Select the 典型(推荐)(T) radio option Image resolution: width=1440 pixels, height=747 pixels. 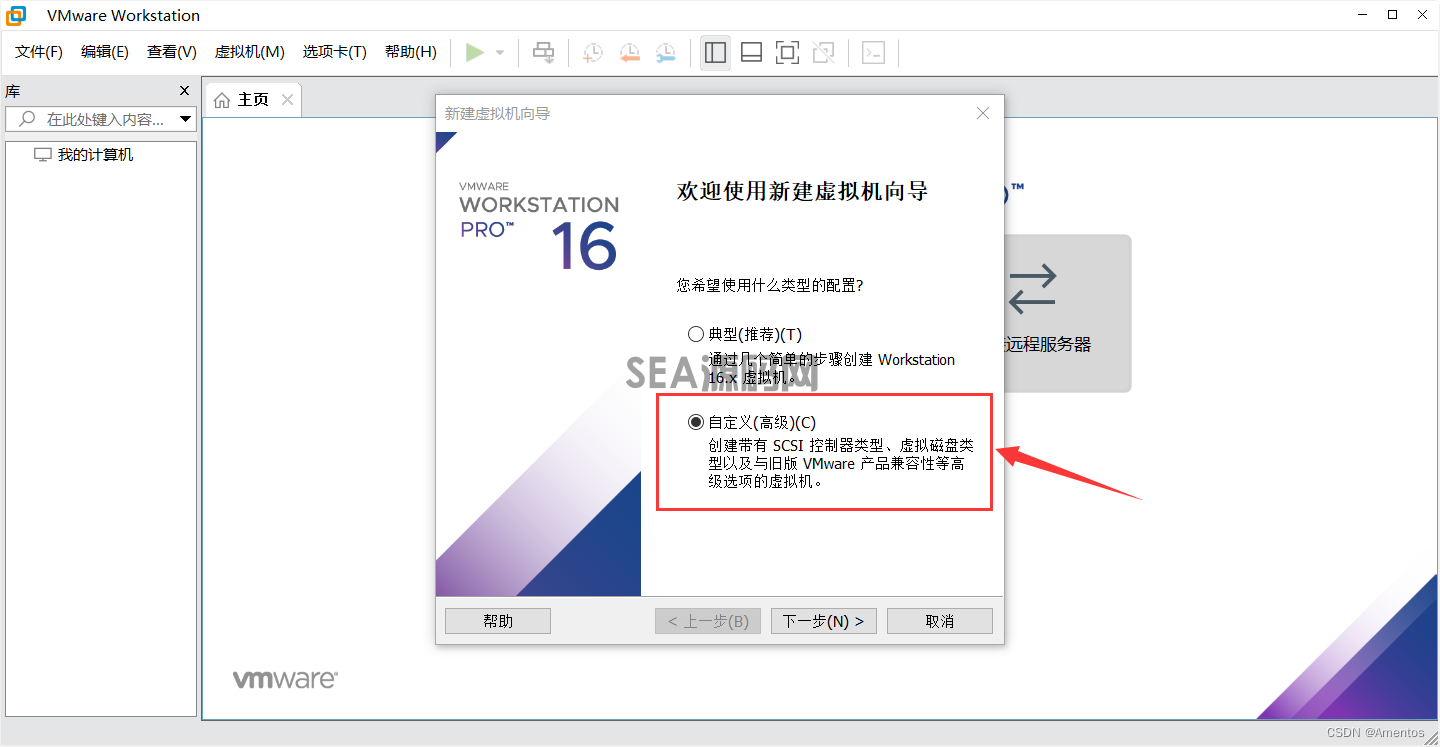(x=696, y=334)
